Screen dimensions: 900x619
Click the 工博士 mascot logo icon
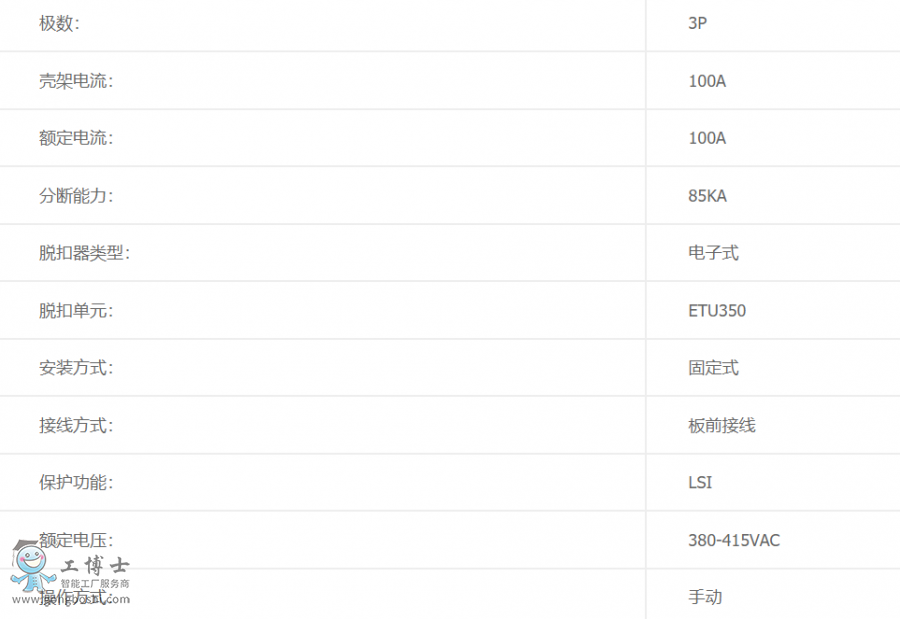[32, 566]
